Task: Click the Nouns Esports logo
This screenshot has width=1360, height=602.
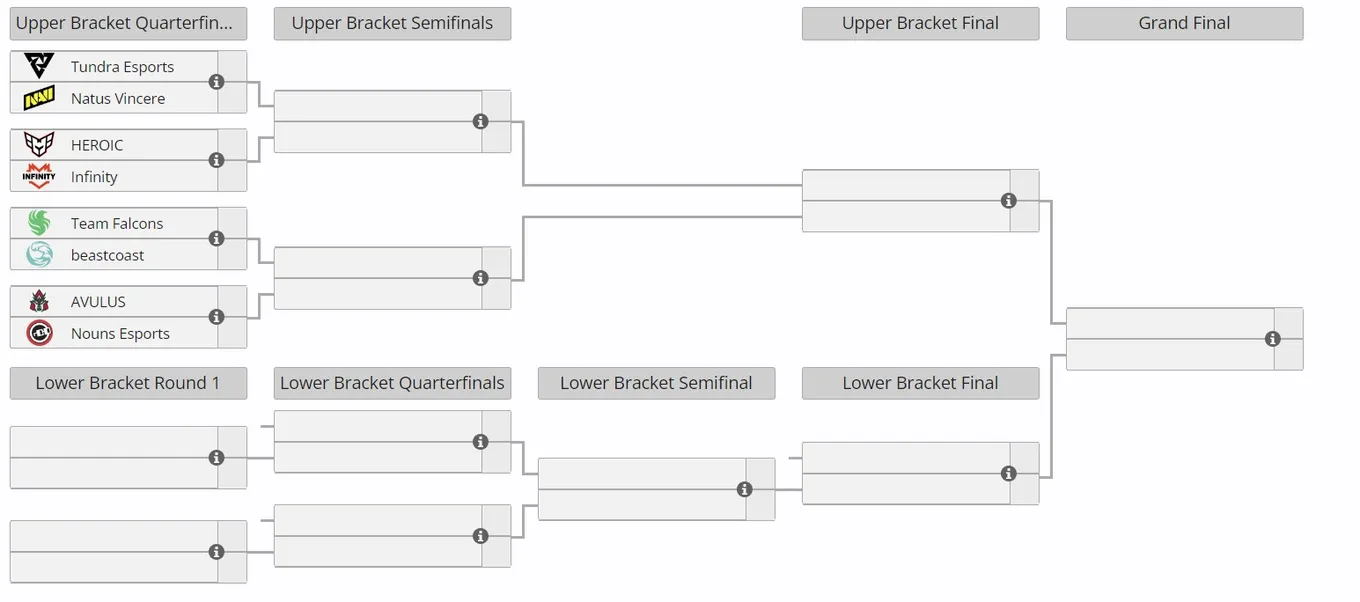Action: pos(39,333)
